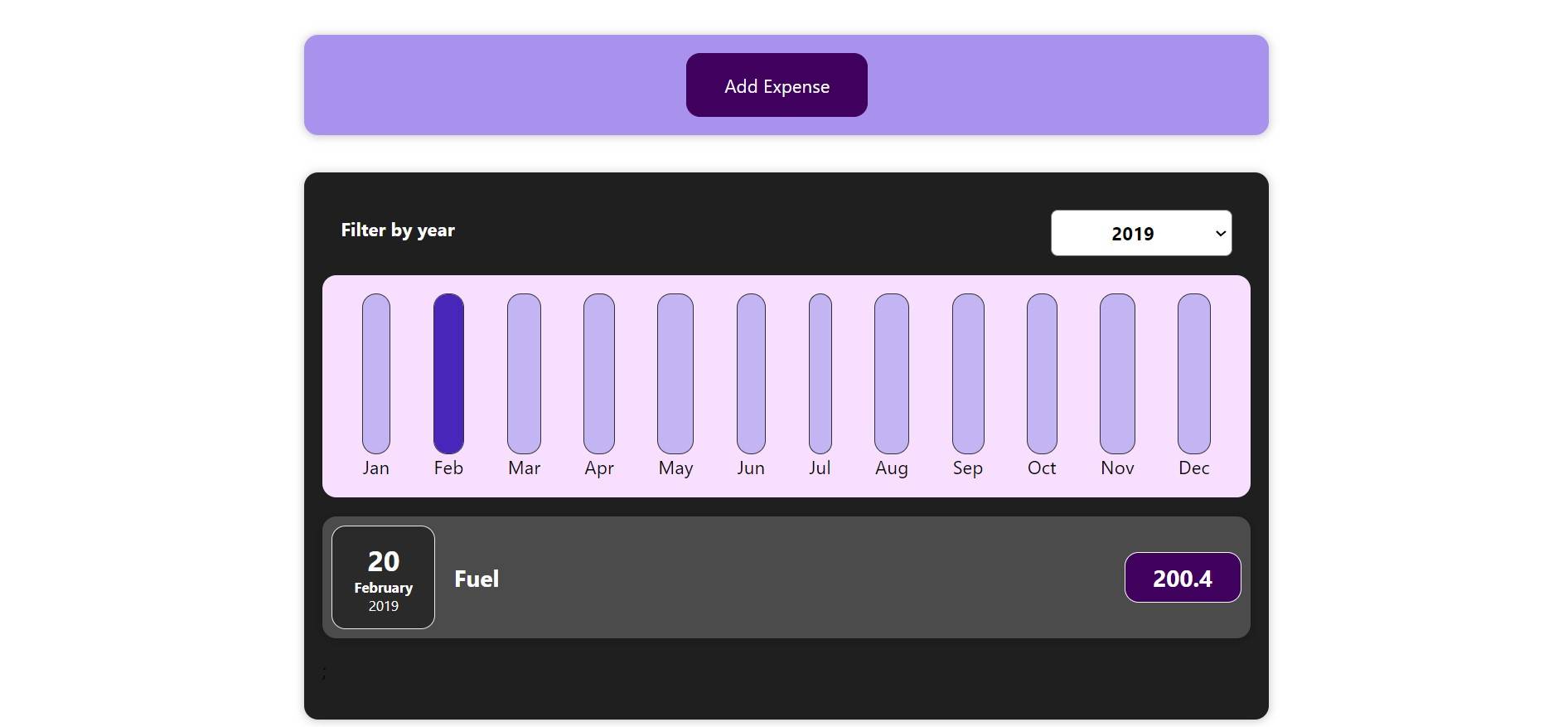
Task: Click the Dec month label
Action: click(1194, 468)
